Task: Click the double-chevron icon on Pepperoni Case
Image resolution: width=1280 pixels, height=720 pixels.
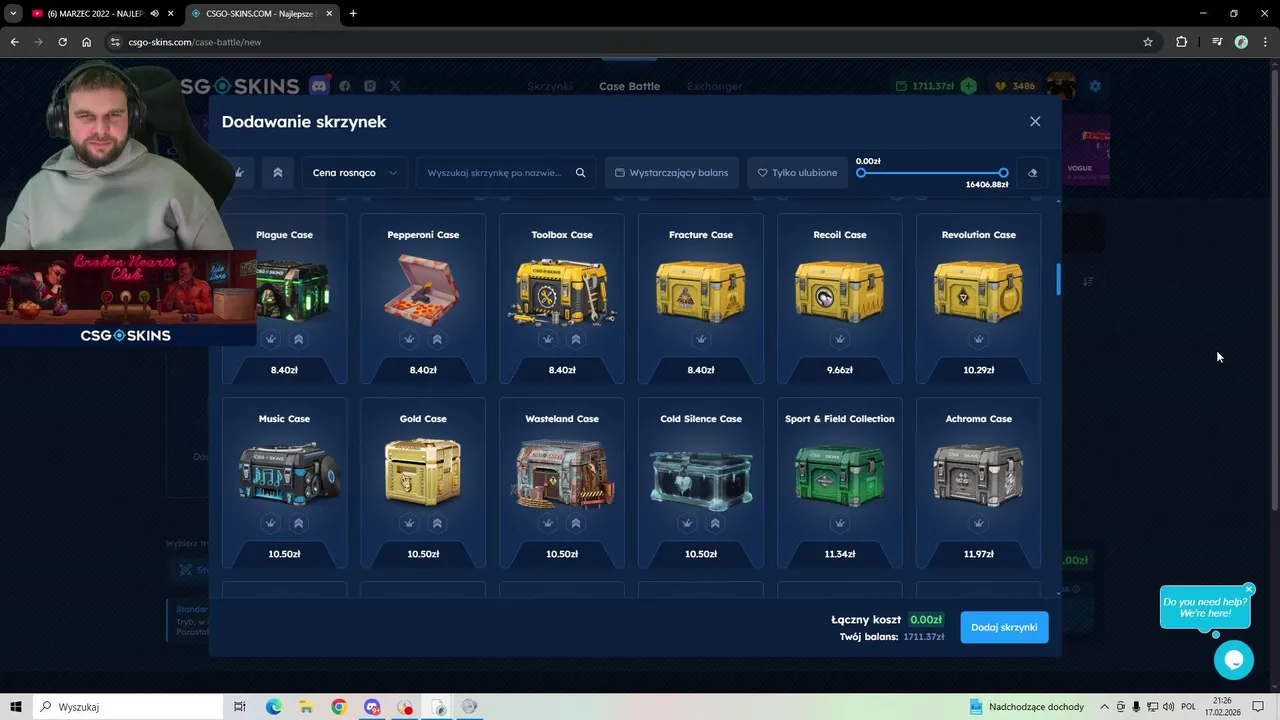Action: [437, 339]
